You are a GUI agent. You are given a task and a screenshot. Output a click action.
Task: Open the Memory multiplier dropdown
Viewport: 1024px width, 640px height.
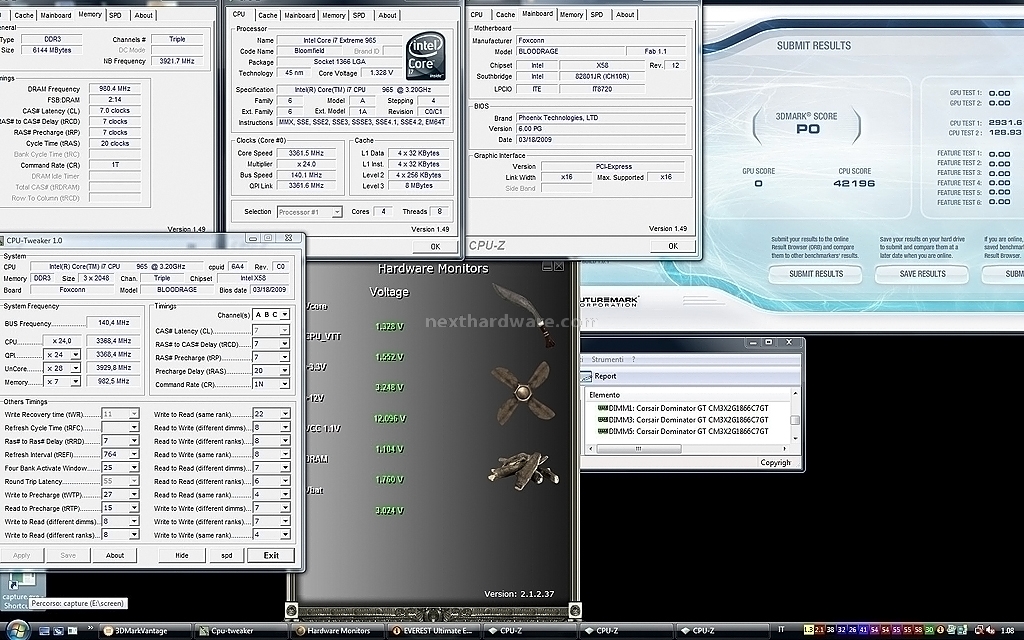75,381
